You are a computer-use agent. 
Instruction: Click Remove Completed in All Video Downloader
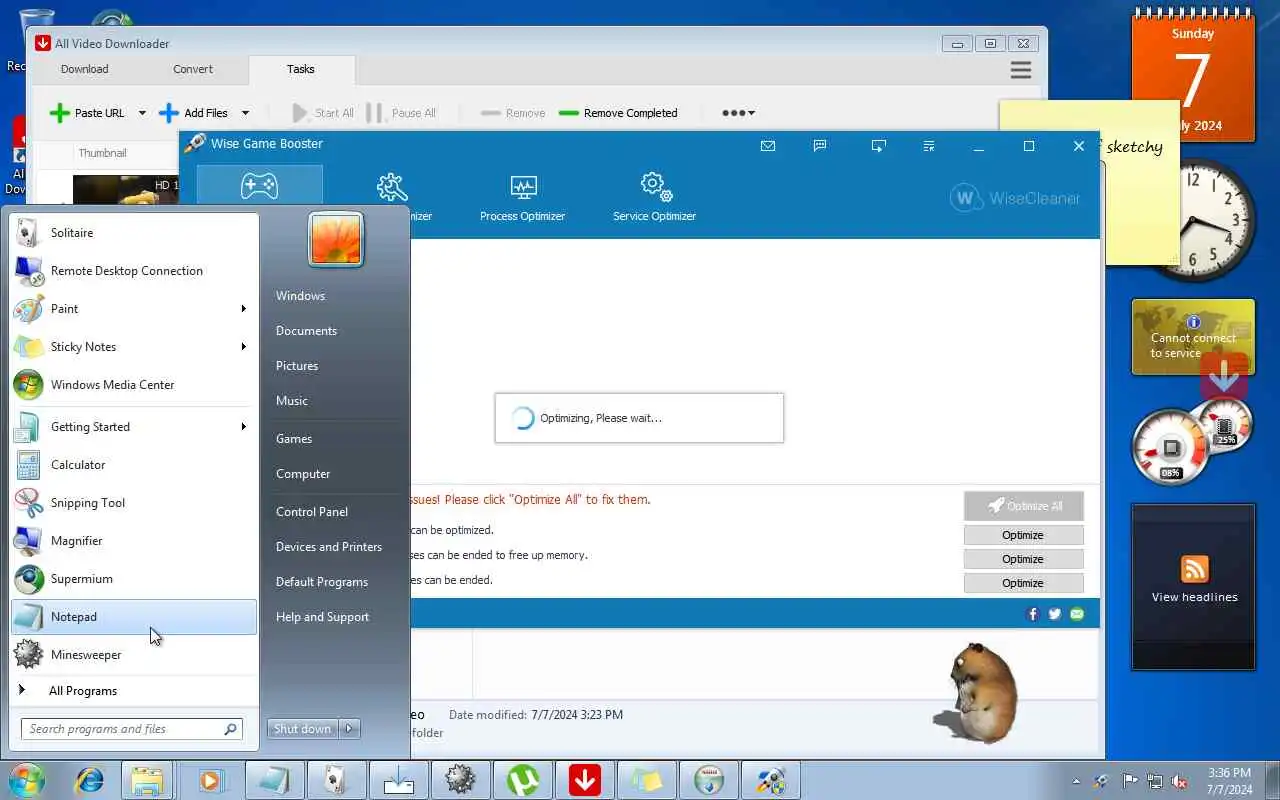[x=618, y=113]
